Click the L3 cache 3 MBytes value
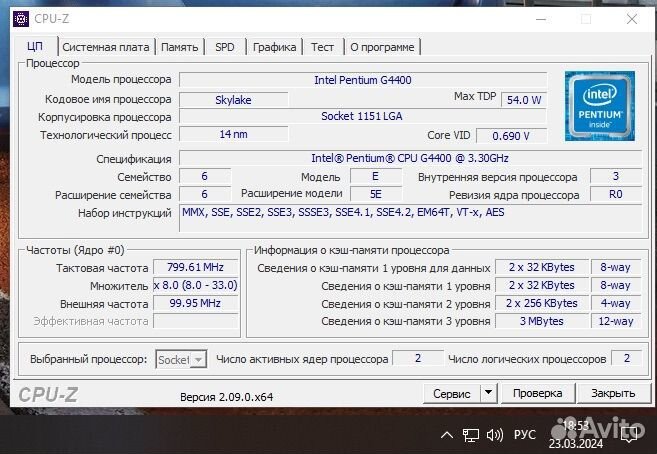 tap(541, 321)
